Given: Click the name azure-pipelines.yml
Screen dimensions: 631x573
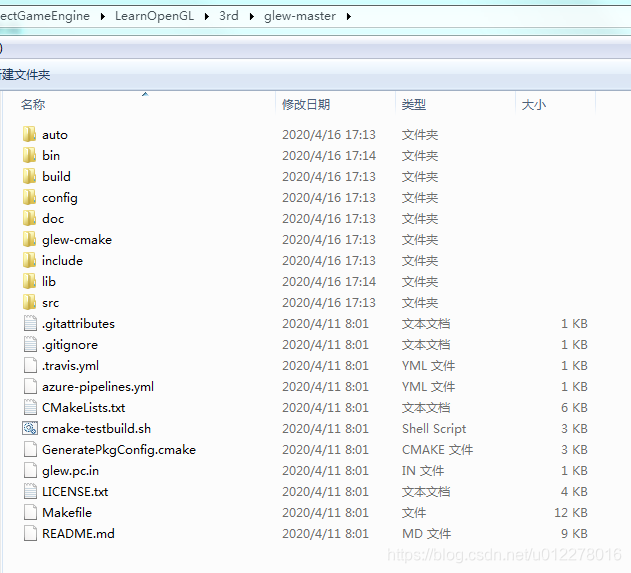Looking at the screenshot, I should click(98, 387).
